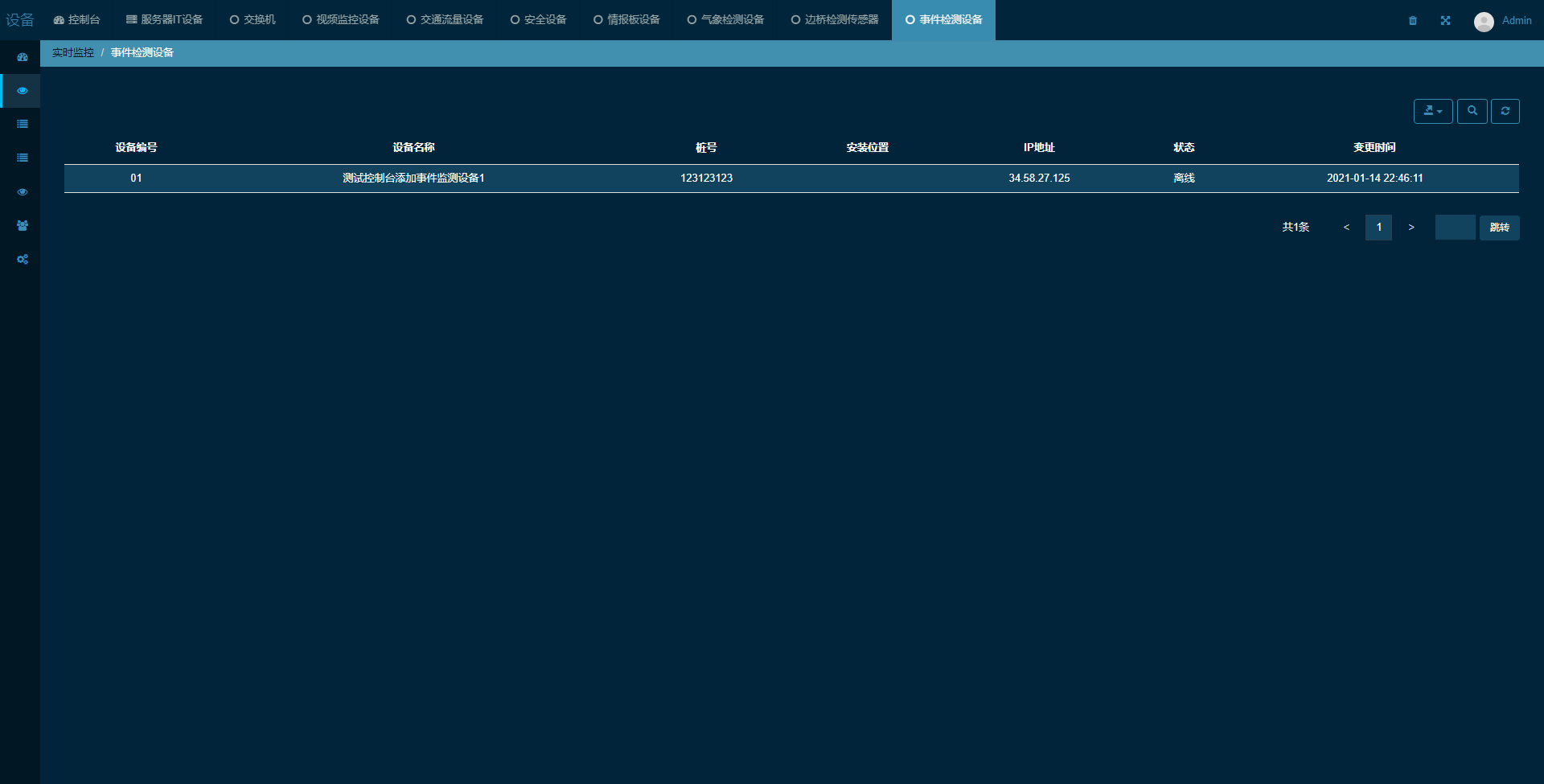The width and height of the screenshot is (1544, 784).
Task: Select the dim eye icon above the users icon
Action: [x=23, y=192]
